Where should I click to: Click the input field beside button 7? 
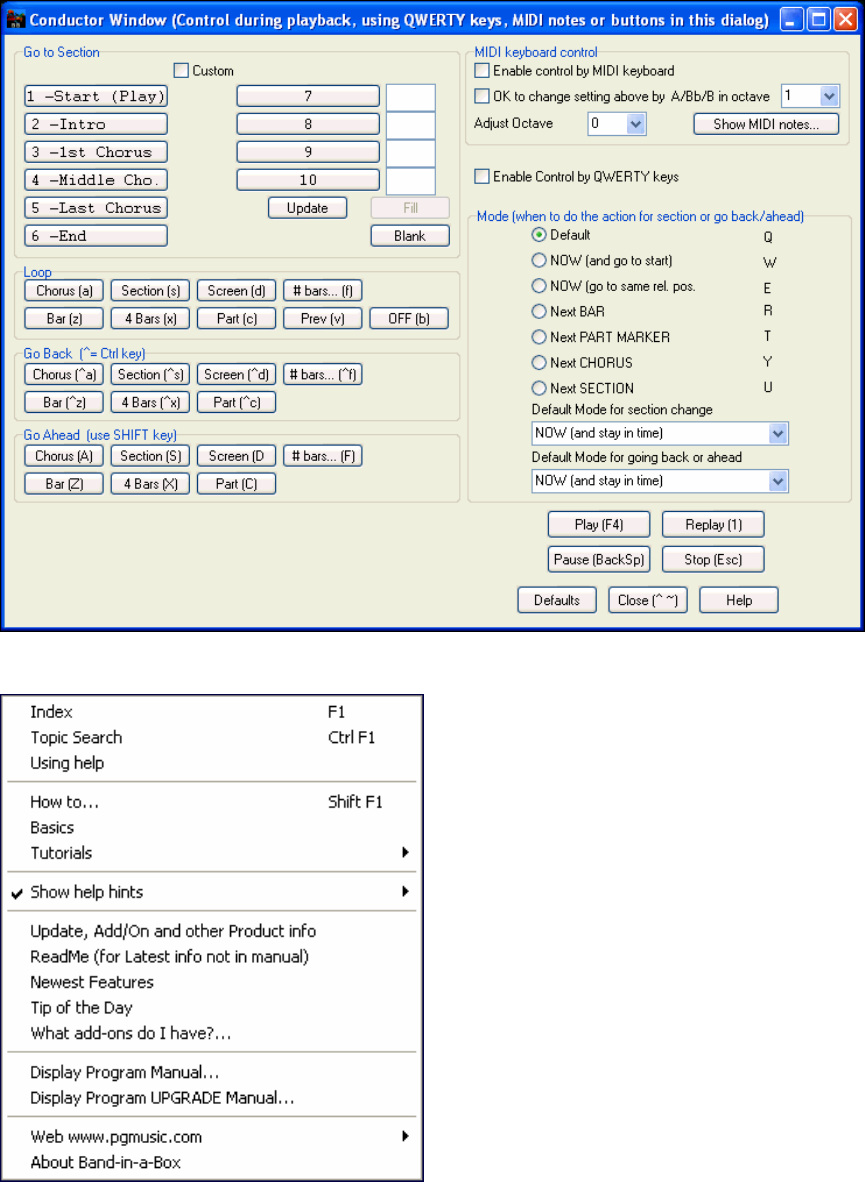pos(410,97)
